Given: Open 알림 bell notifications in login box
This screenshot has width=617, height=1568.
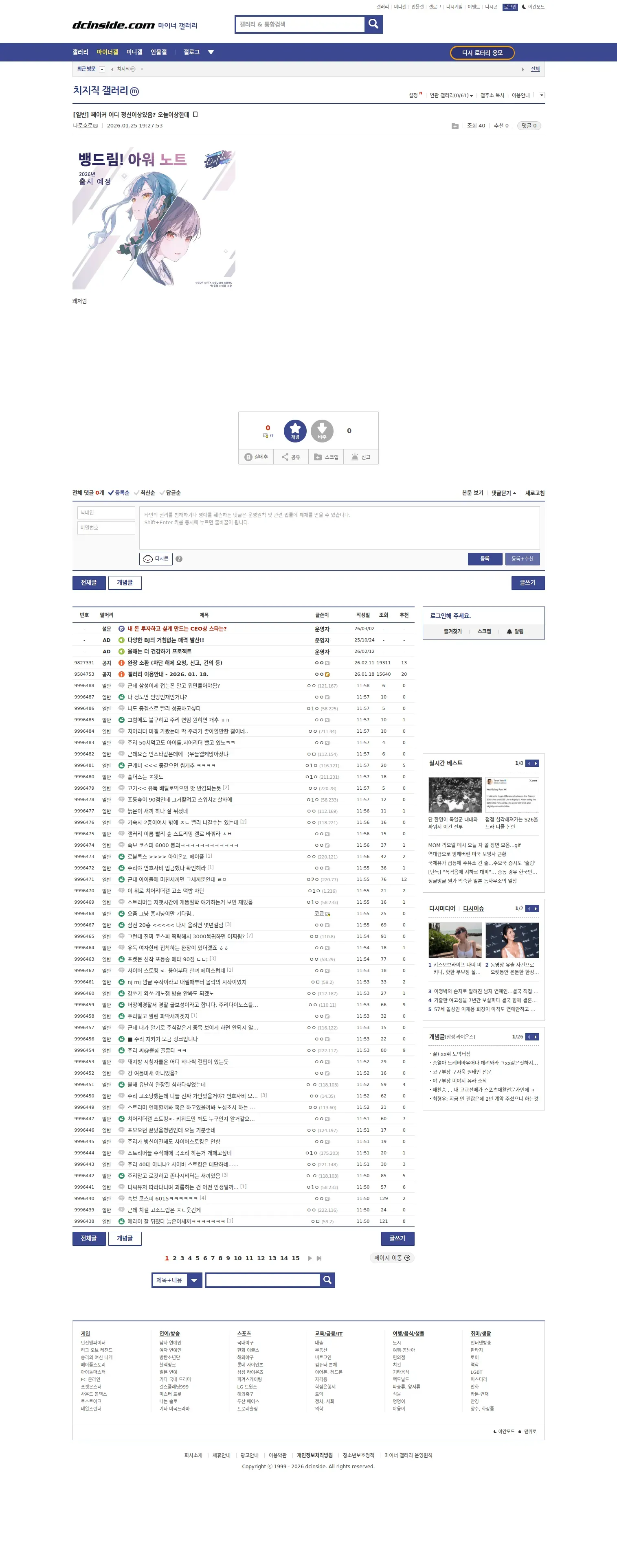Looking at the screenshot, I should [515, 631].
